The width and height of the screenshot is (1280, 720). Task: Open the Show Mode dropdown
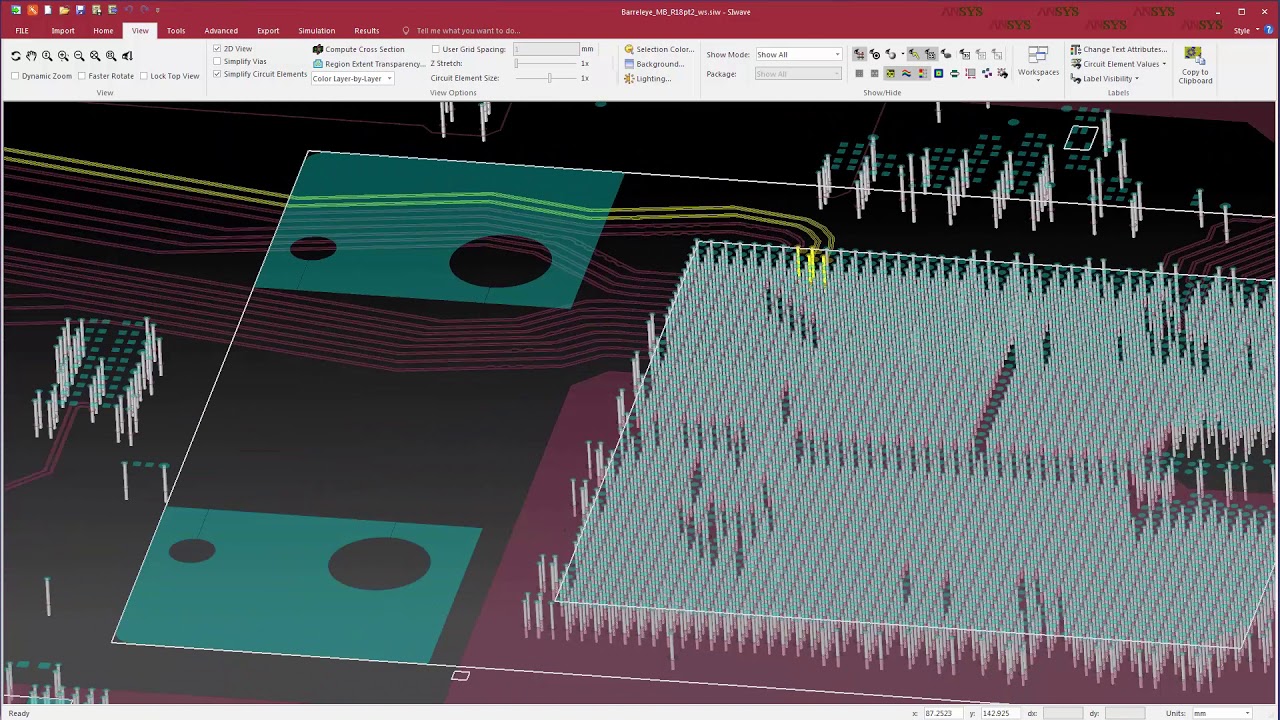[x=798, y=54]
